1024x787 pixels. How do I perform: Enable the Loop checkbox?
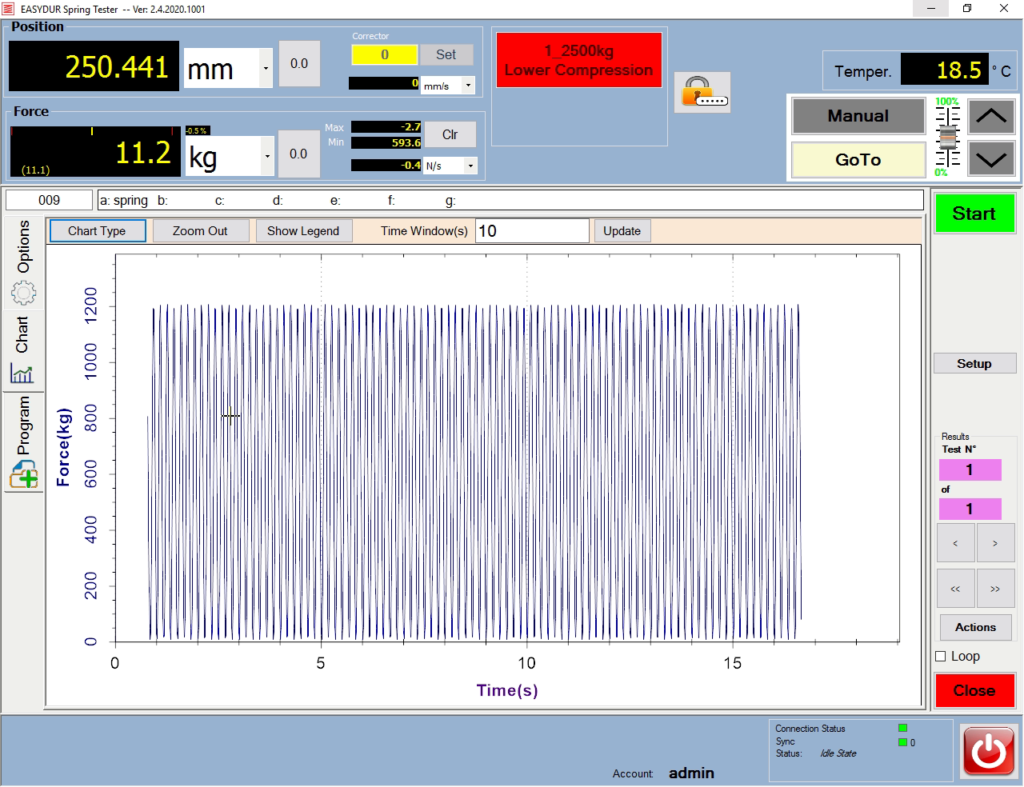[x=940, y=657]
